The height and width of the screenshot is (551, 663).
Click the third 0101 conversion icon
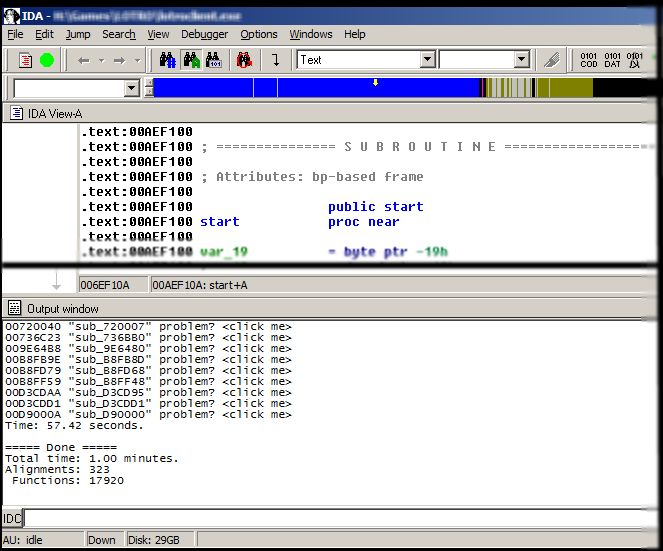pos(634,60)
